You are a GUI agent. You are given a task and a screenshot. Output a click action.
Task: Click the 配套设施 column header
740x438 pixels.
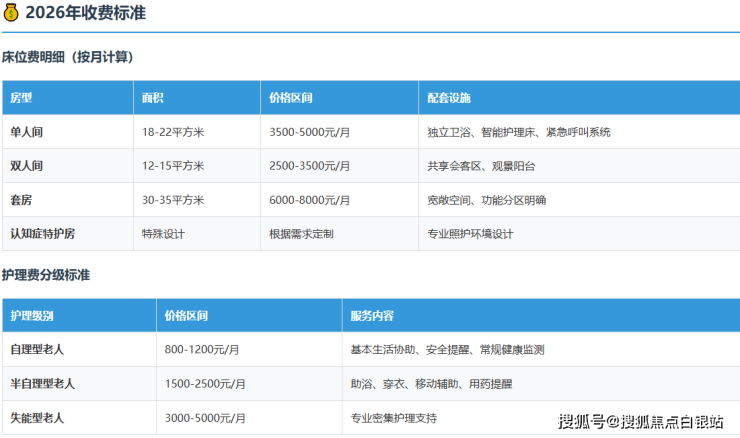[448, 98]
